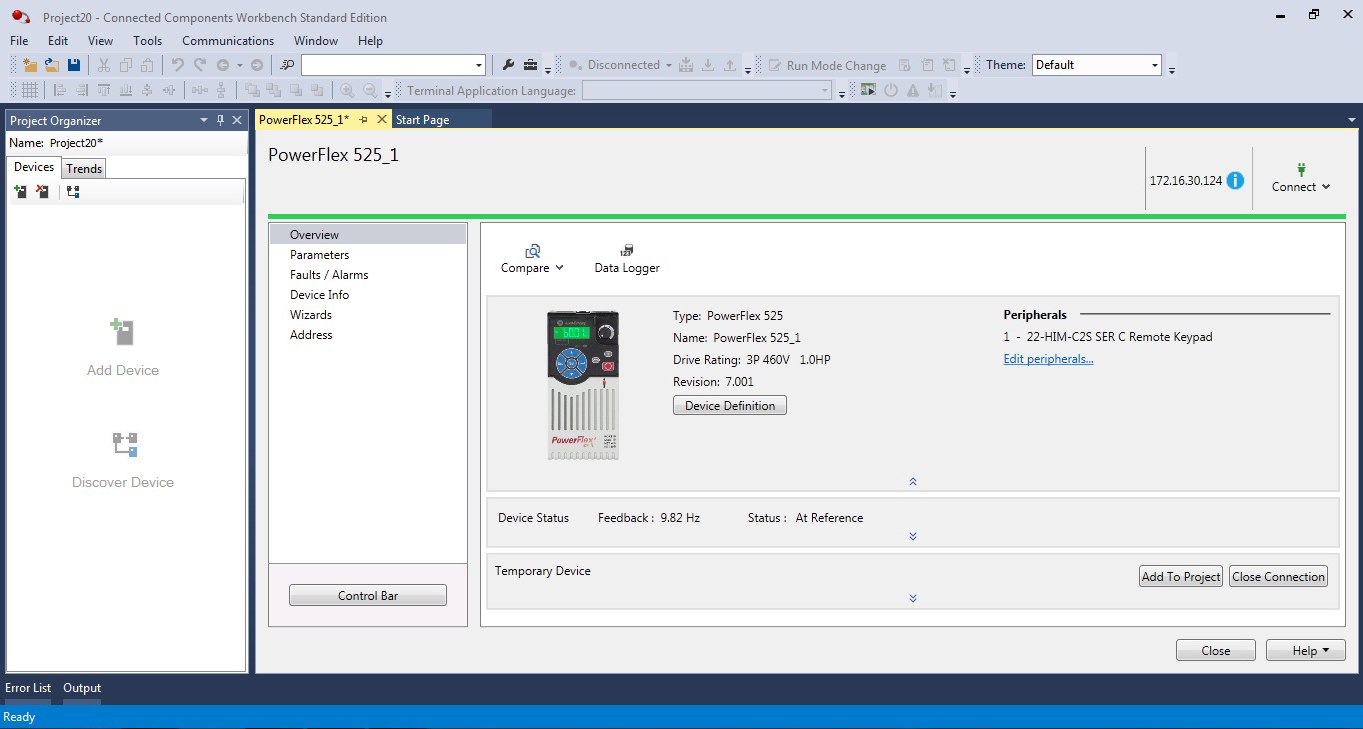This screenshot has width=1363, height=729.
Task: Expand the Project Organizer window options arrow
Action: pyautogui.click(x=204, y=120)
